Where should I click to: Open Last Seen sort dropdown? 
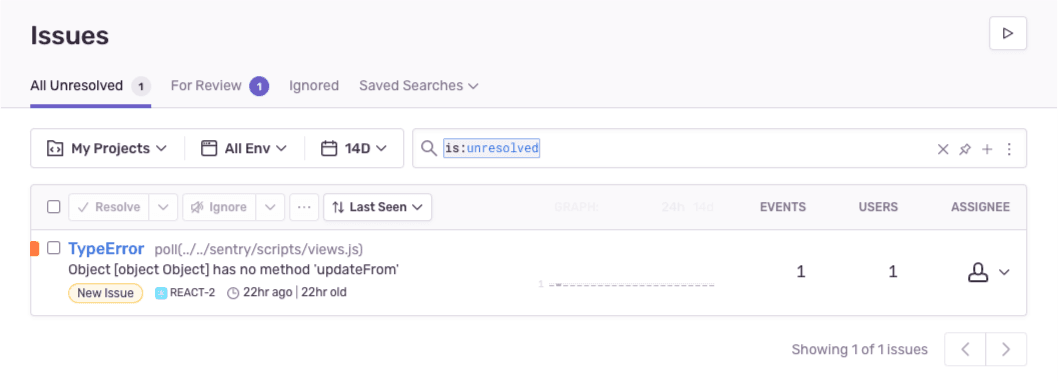378,207
